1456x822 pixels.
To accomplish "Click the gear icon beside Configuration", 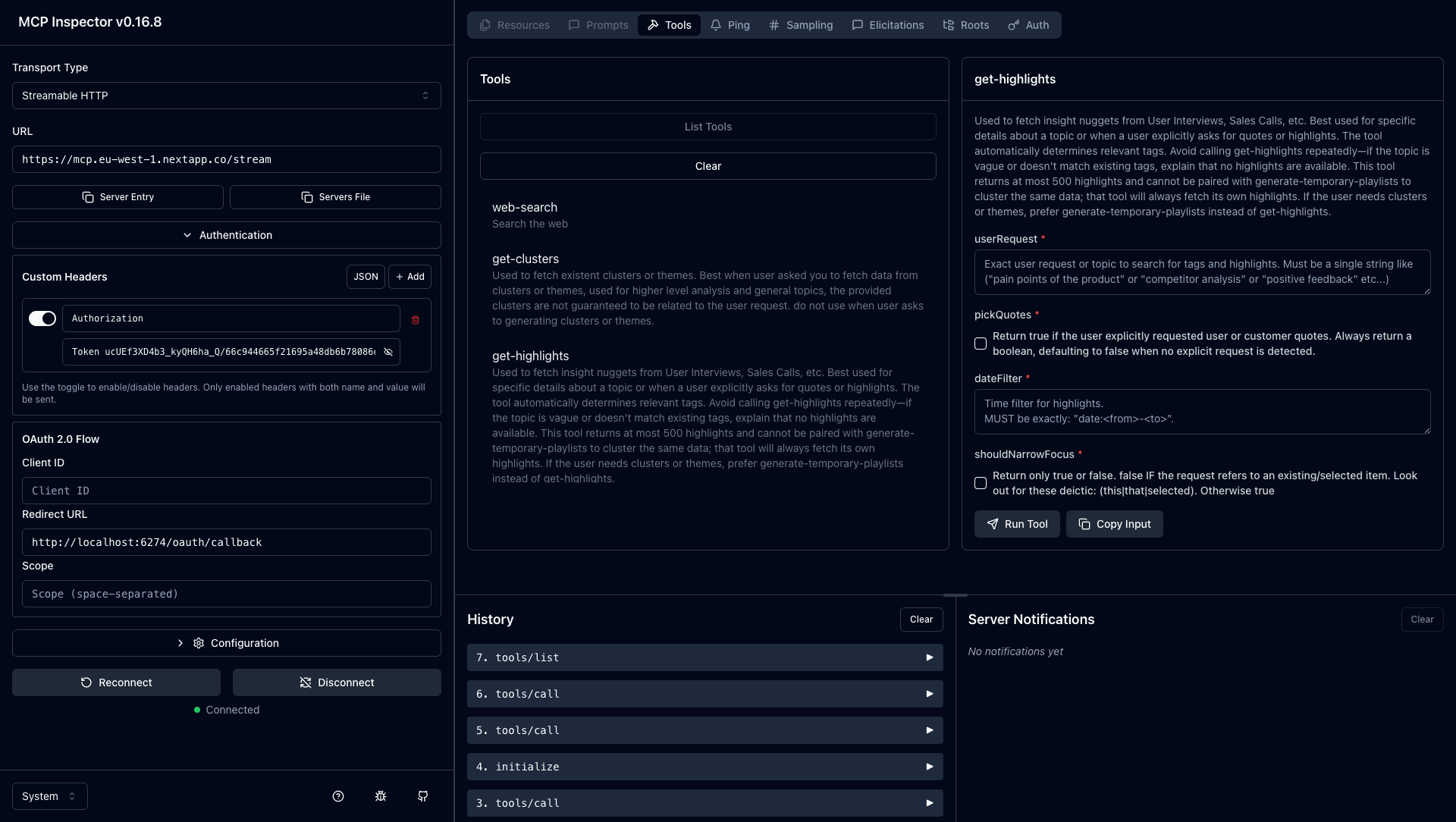I will tap(199, 643).
